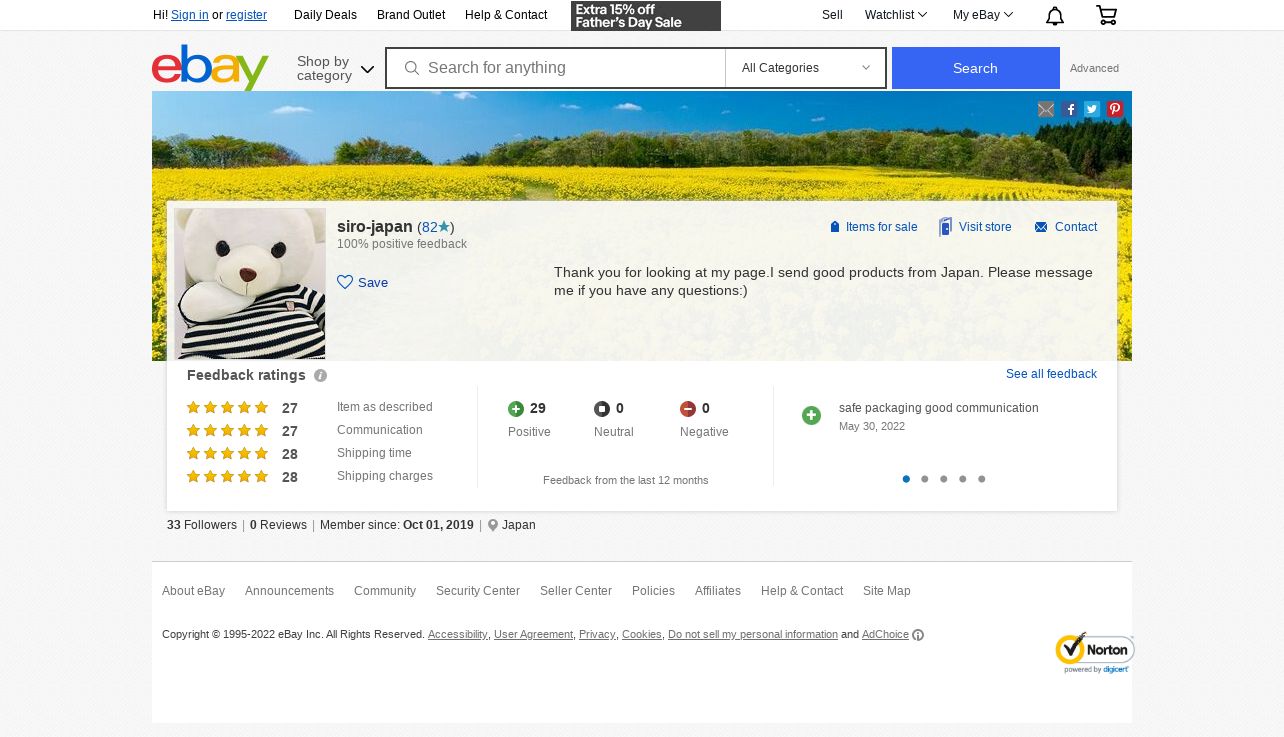This screenshot has height=737, width=1284.
Task: Open the shopping cart icon
Action: click(x=1106, y=15)
